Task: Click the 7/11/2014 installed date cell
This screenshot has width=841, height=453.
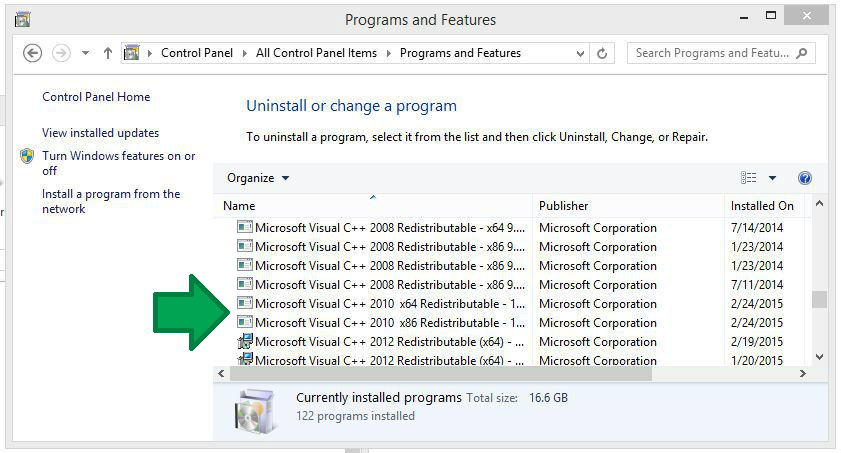Action: [757, 285]
